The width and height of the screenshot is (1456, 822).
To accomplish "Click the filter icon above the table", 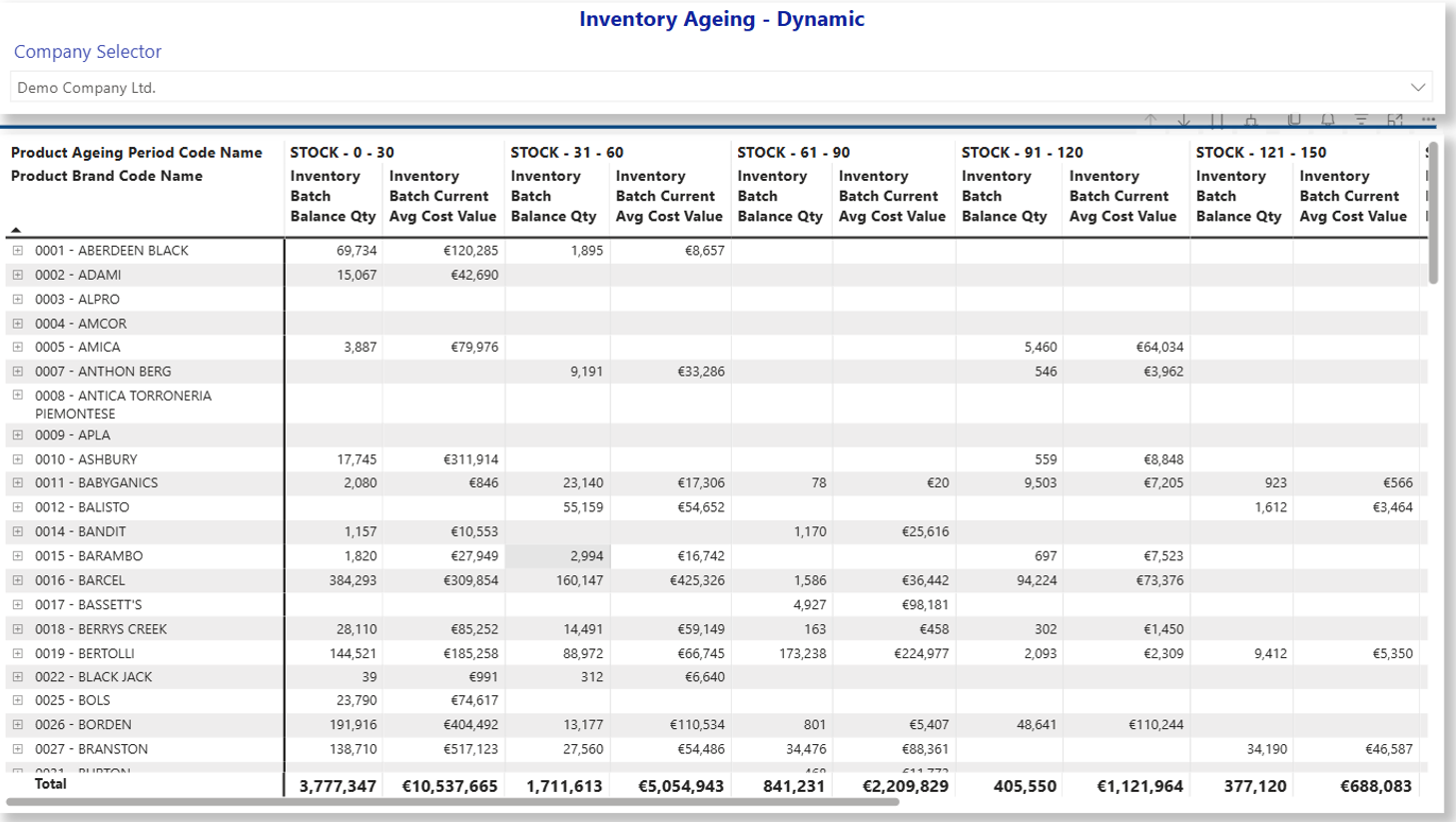I will (1361, 120).
